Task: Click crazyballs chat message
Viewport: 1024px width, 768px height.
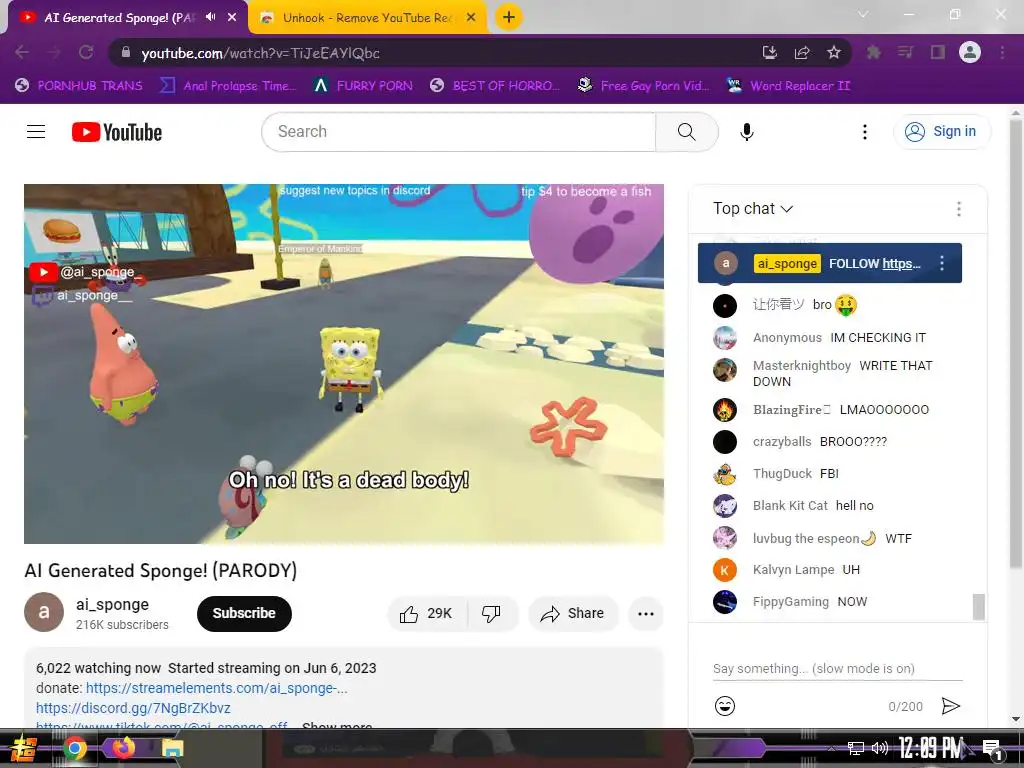Action: point(839,441)
